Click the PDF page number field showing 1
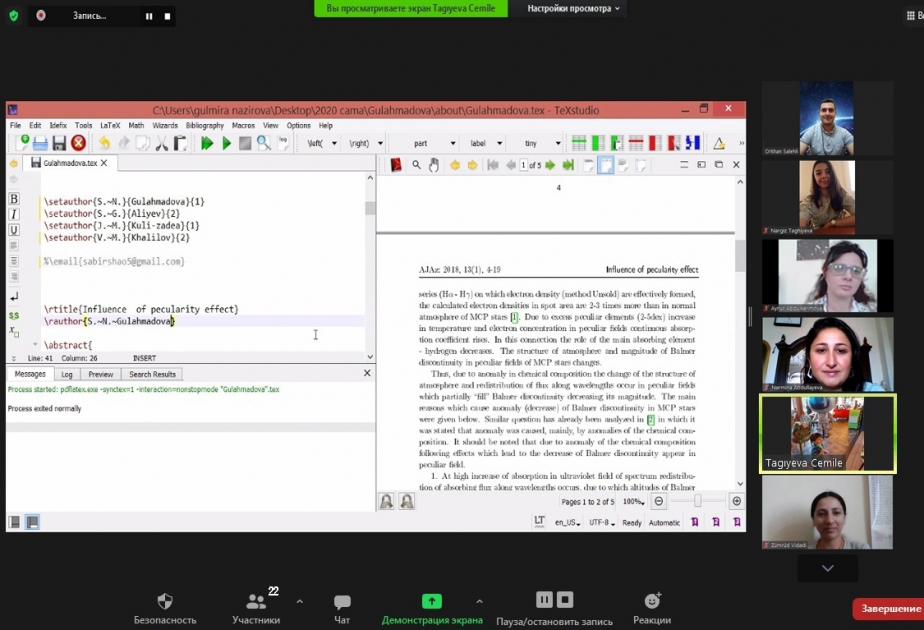The image size is (924, 630). coord(523,165)
